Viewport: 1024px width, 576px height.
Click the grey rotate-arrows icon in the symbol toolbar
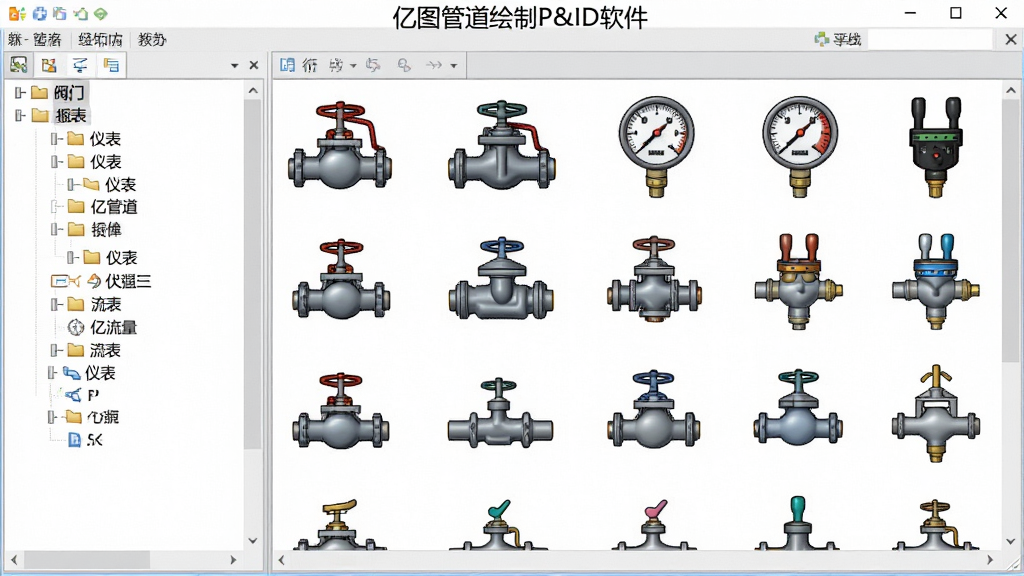click(x=373, y=65)
